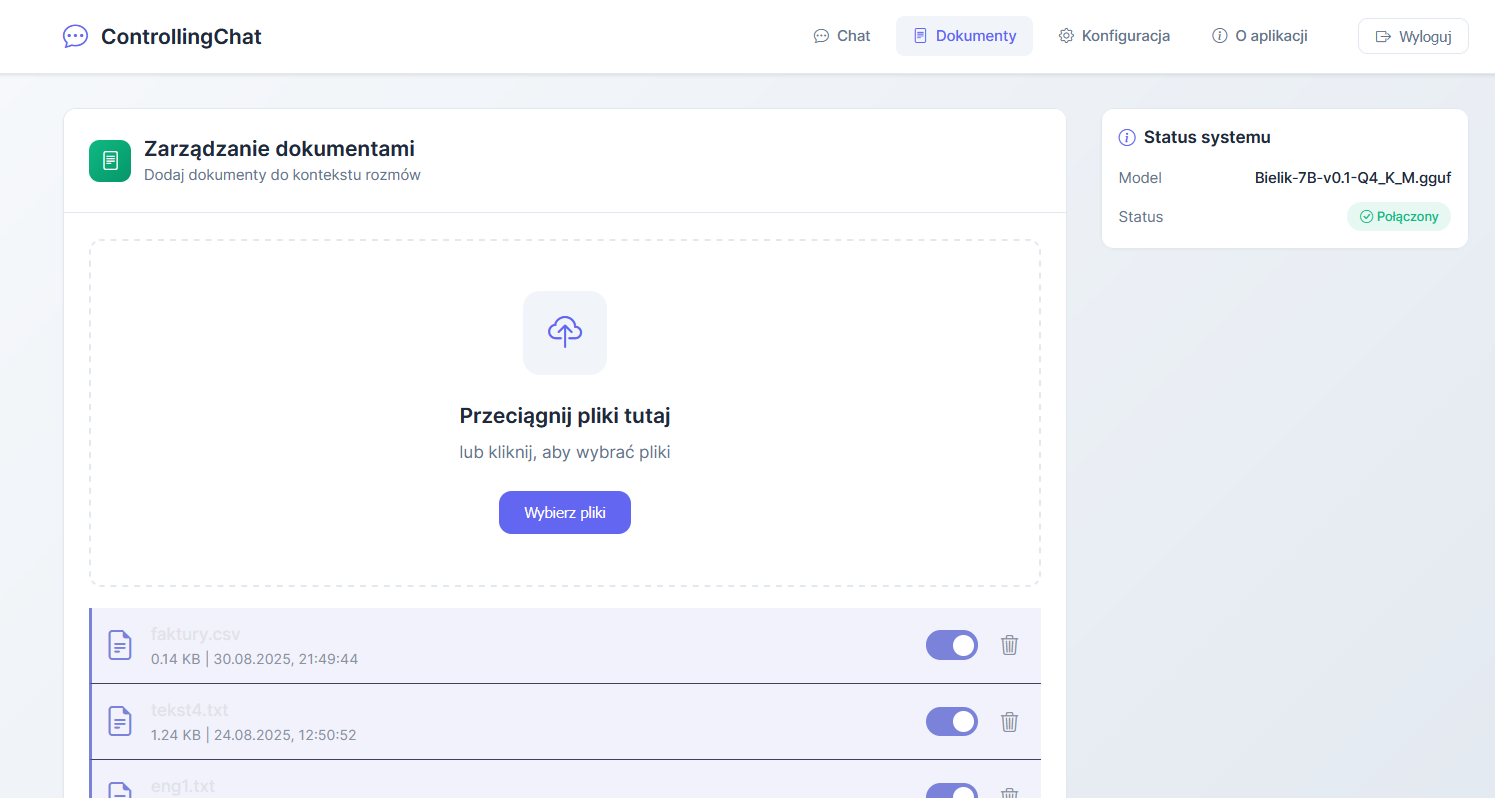Click the info icon beside Status systemu
Viewport: 1495px width, 798px height.
click(x=1127, y=138)
